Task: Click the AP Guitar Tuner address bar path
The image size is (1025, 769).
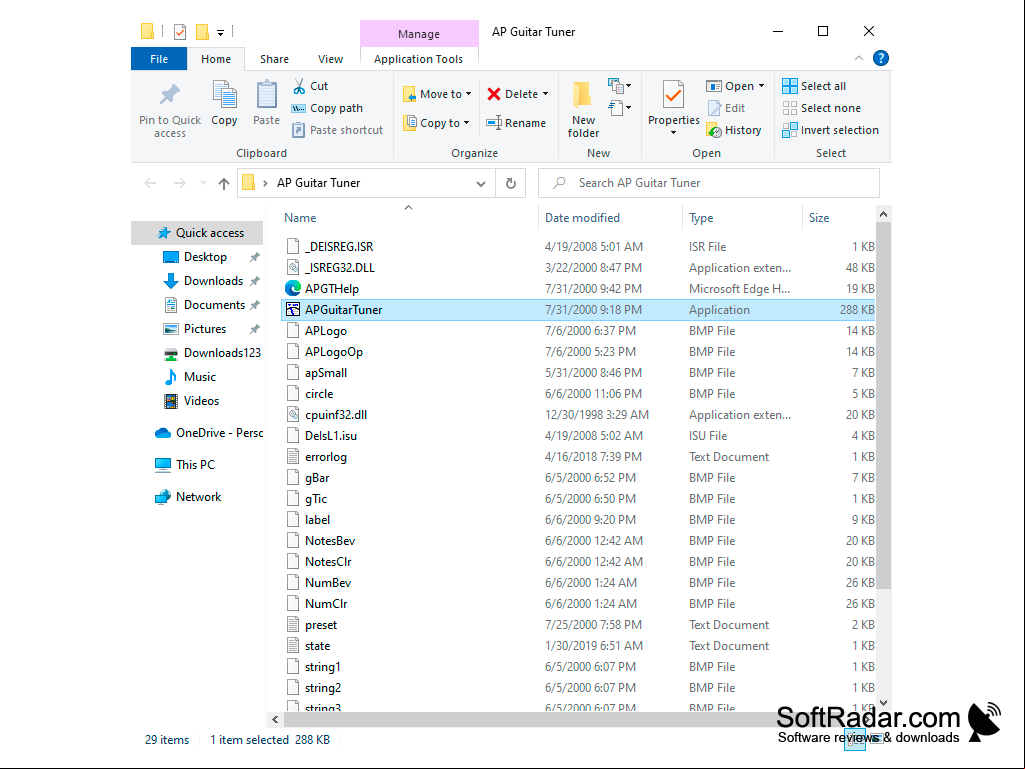Action: pos(318,183)
